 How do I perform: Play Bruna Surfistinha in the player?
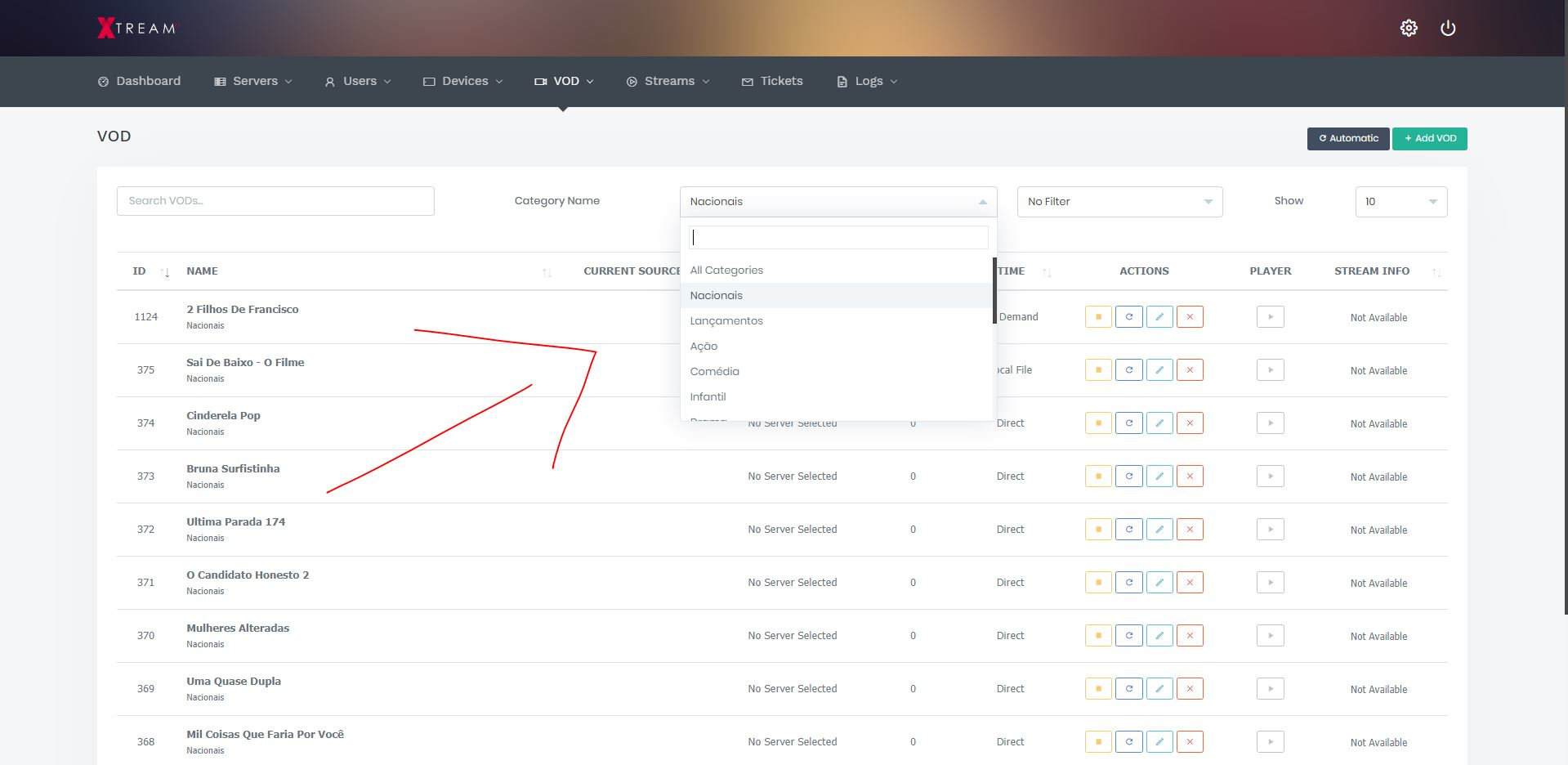tap(1271, 476)
